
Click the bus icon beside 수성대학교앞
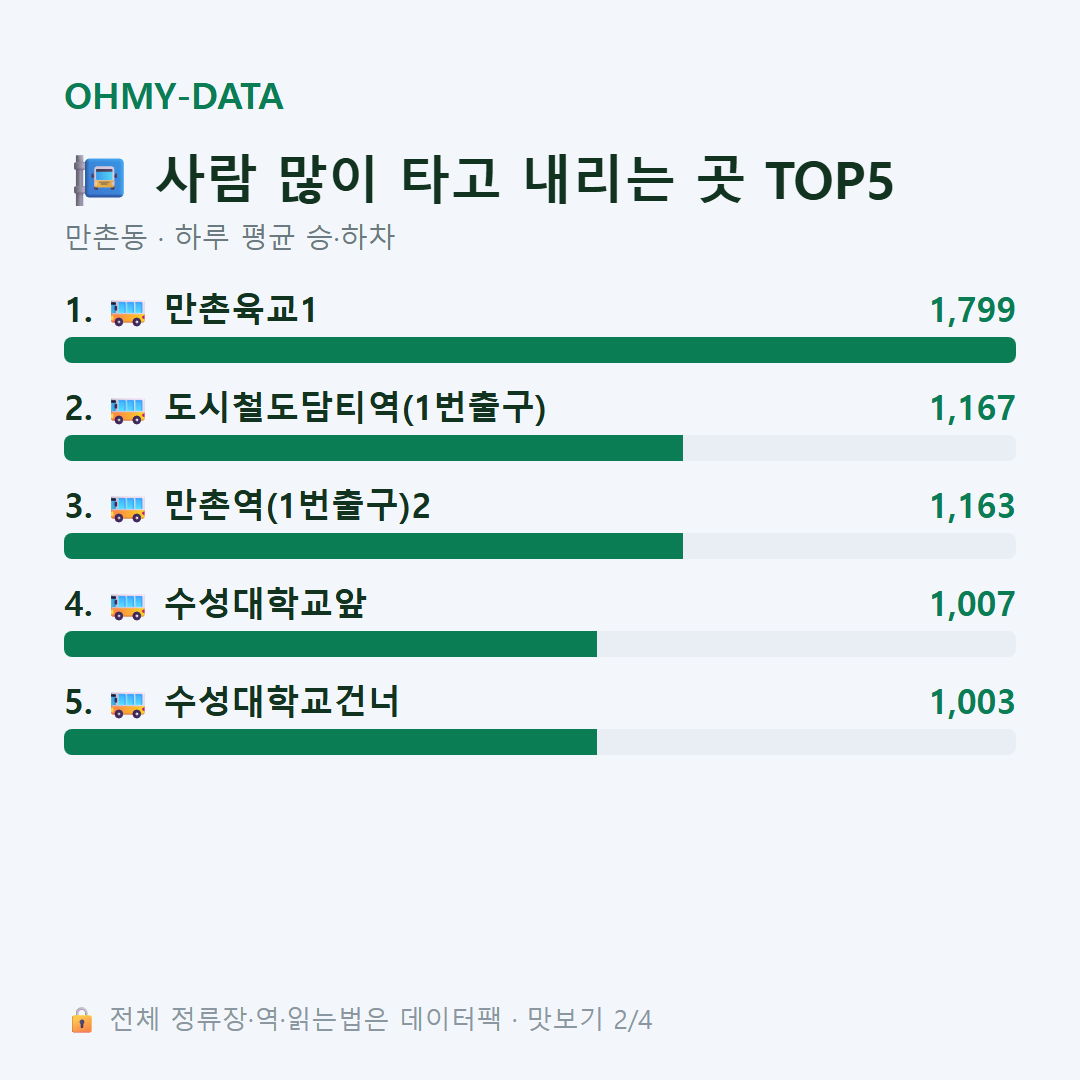click(127, 606)
